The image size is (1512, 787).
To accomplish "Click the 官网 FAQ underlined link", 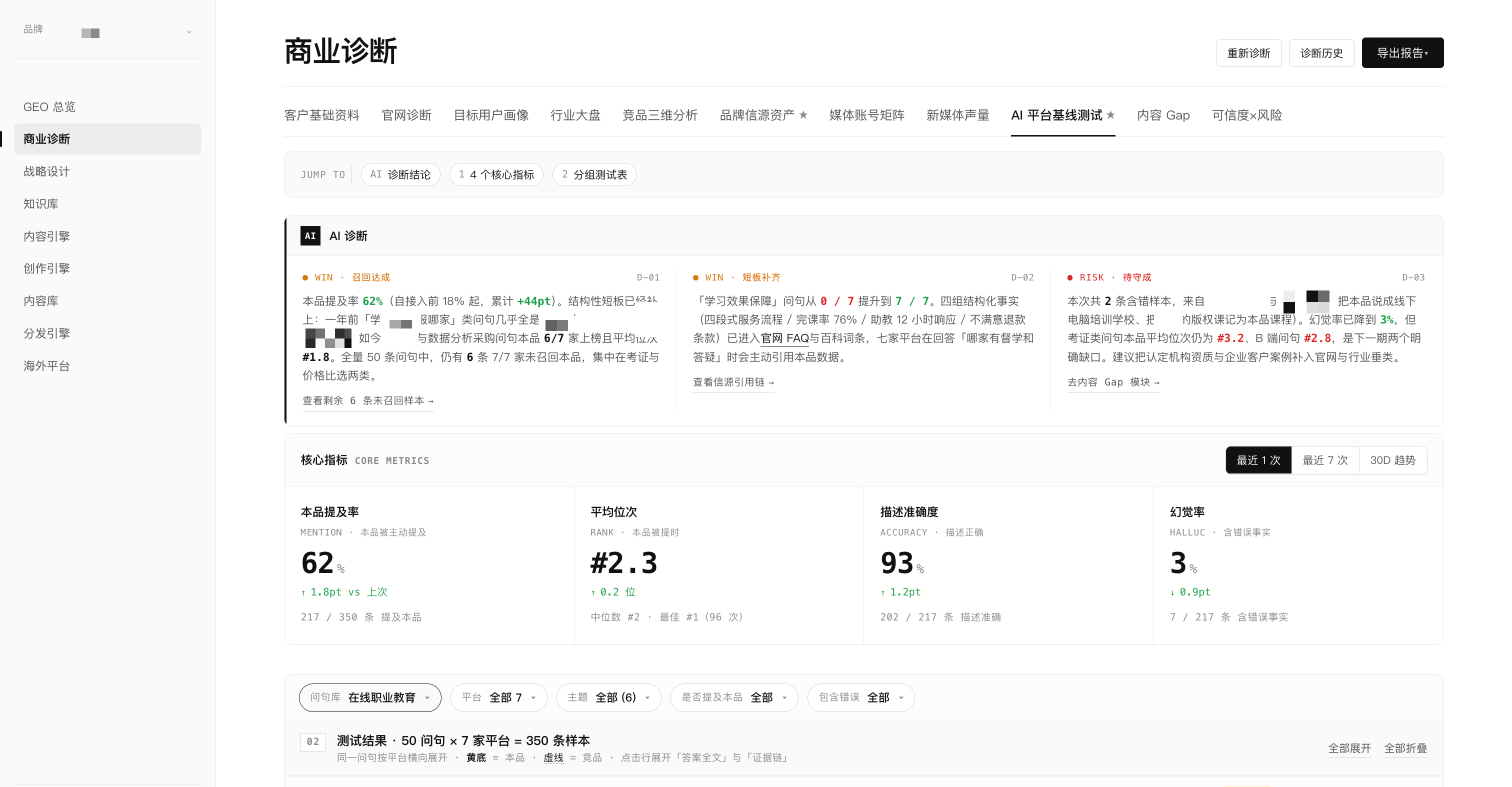I will click(785, 338).
